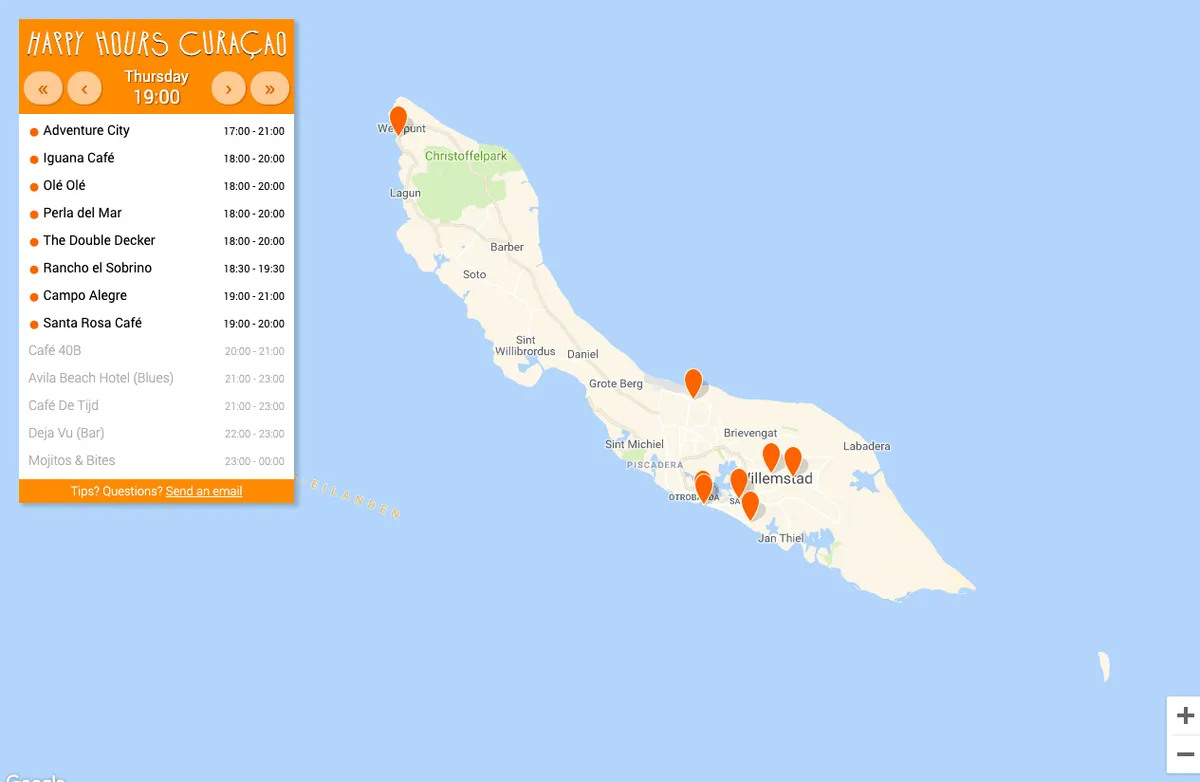Image resolution: width=1200 pixels, height=782 pixels.
Task: Select the map pin near Grote Berg
Action: point(693,383)
